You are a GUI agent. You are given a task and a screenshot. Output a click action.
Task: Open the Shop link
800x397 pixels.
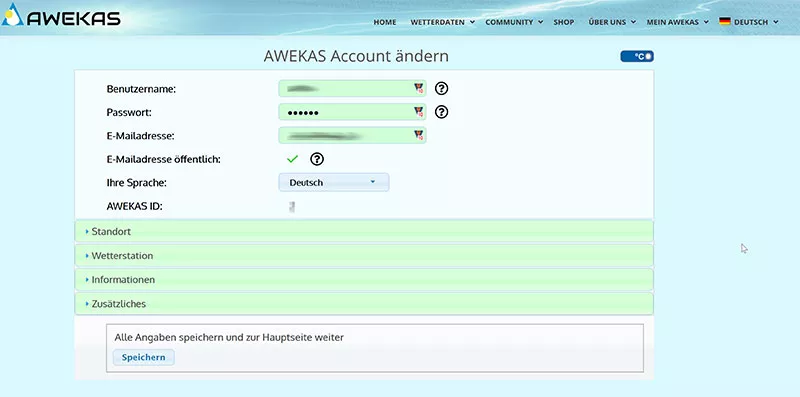pyautogui.click(x=564, y=22)
